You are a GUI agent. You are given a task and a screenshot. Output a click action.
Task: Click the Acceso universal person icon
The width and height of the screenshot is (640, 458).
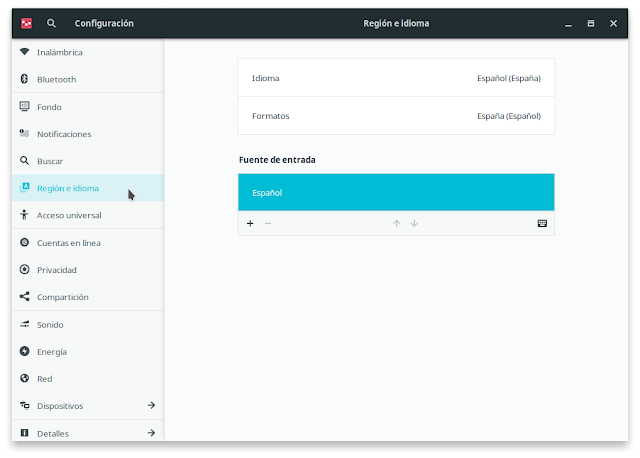(24, 215)
